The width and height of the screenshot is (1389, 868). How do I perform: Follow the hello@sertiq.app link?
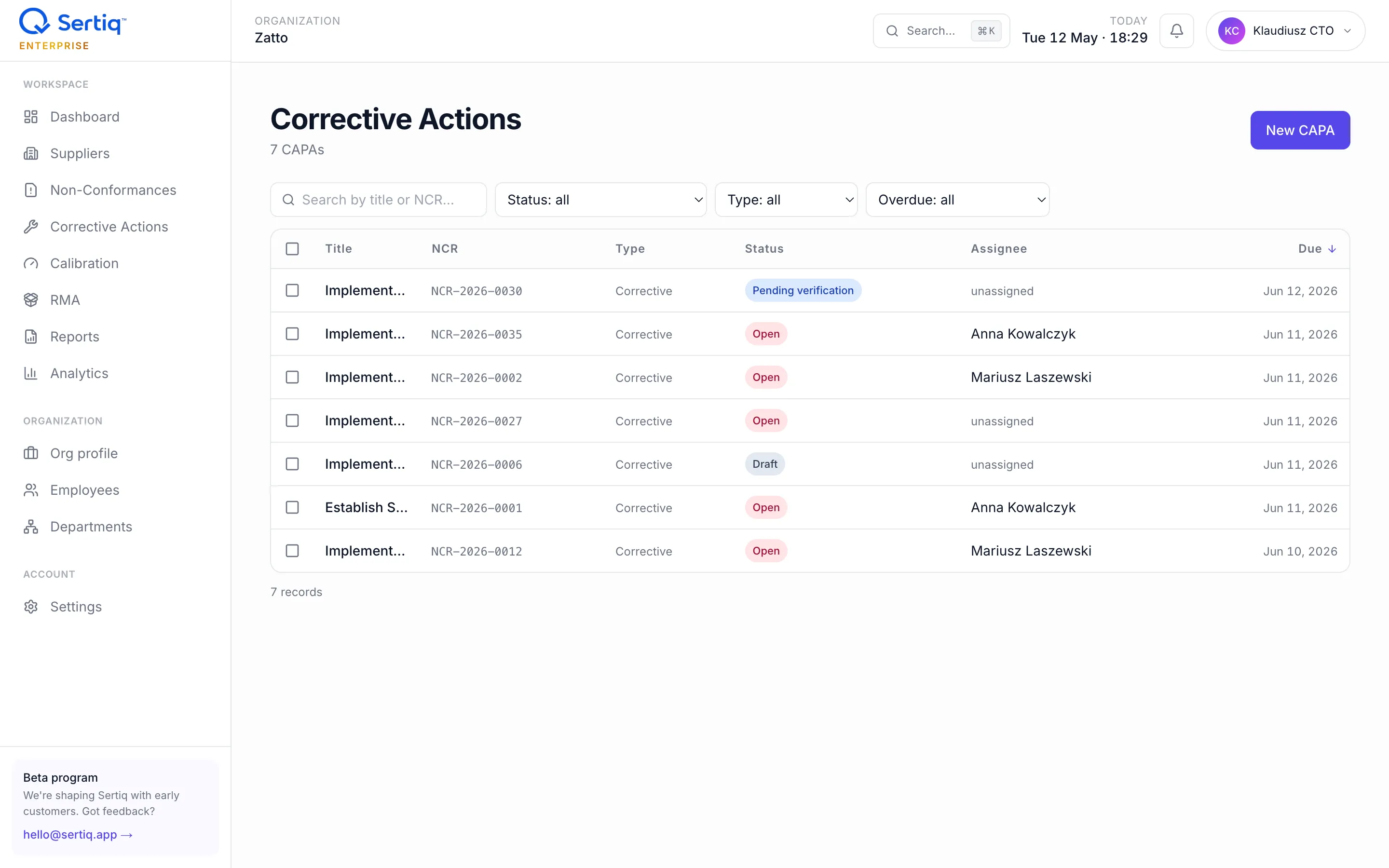coord(78,835)
